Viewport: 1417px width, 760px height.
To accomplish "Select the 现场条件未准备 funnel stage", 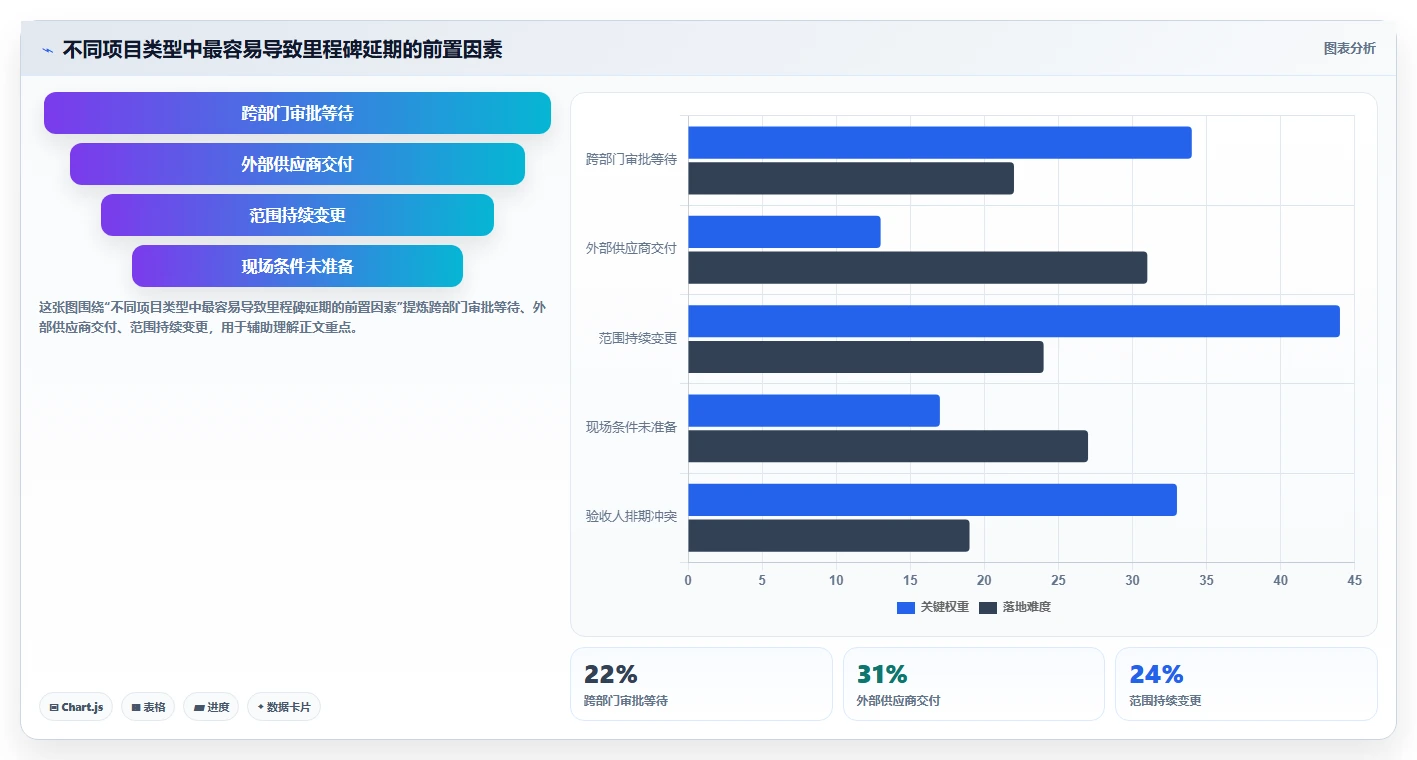I will [x=297, y=266].
